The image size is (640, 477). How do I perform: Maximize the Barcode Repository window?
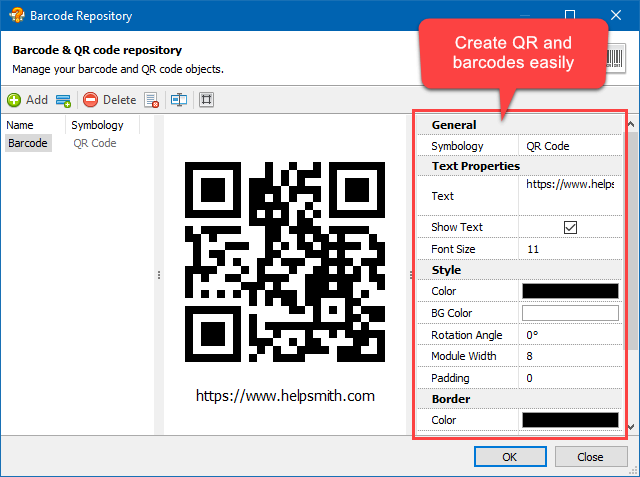tap(570, 16)
